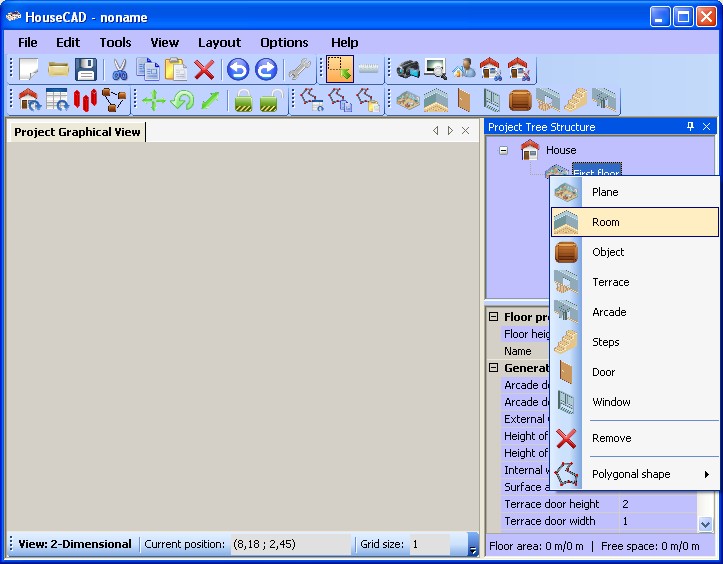The height and width of the screenshot is (564, 723).
Task: Open a project with the folder icon
Action: tap(58, 70)
